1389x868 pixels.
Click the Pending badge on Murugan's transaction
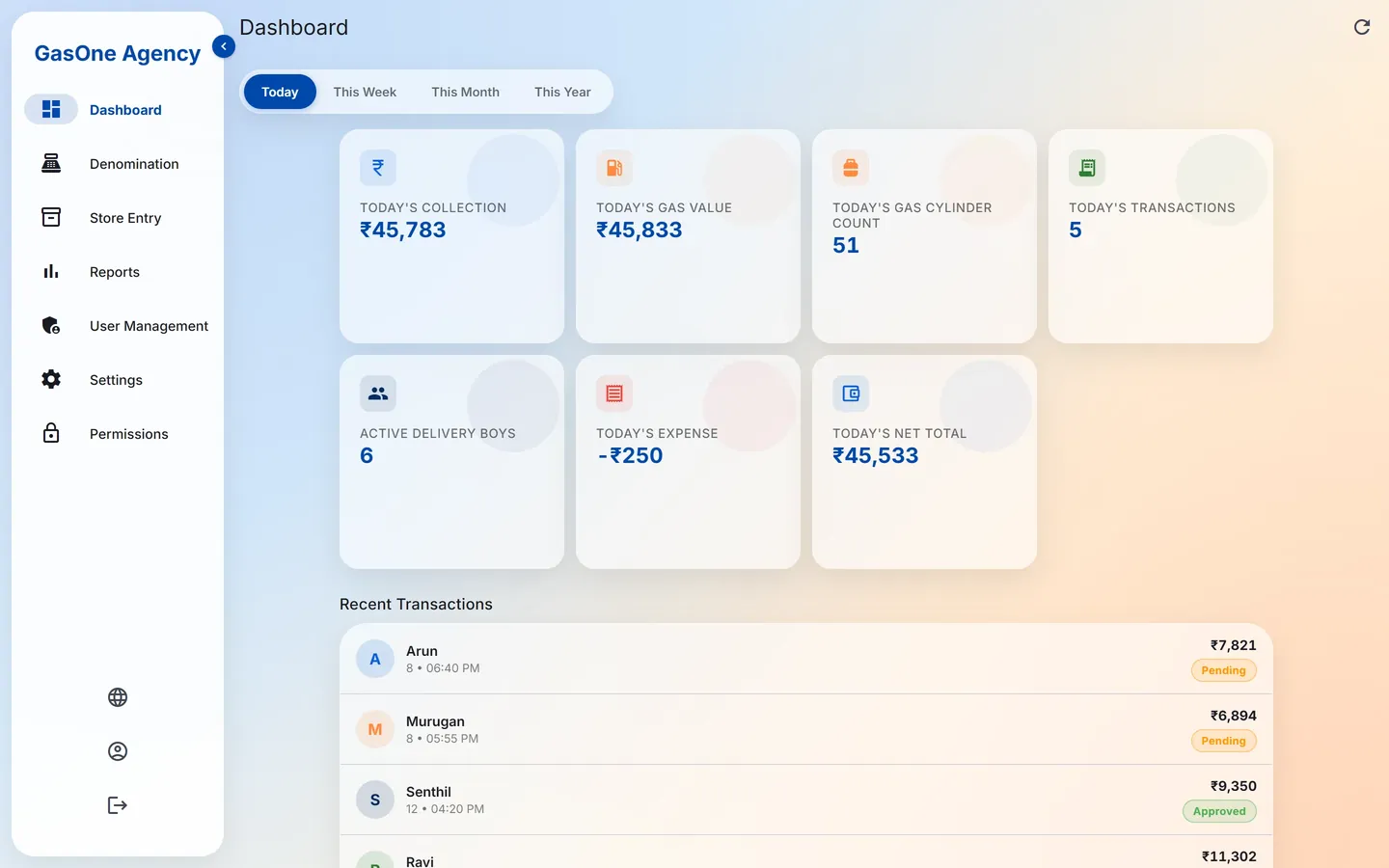1223,741
